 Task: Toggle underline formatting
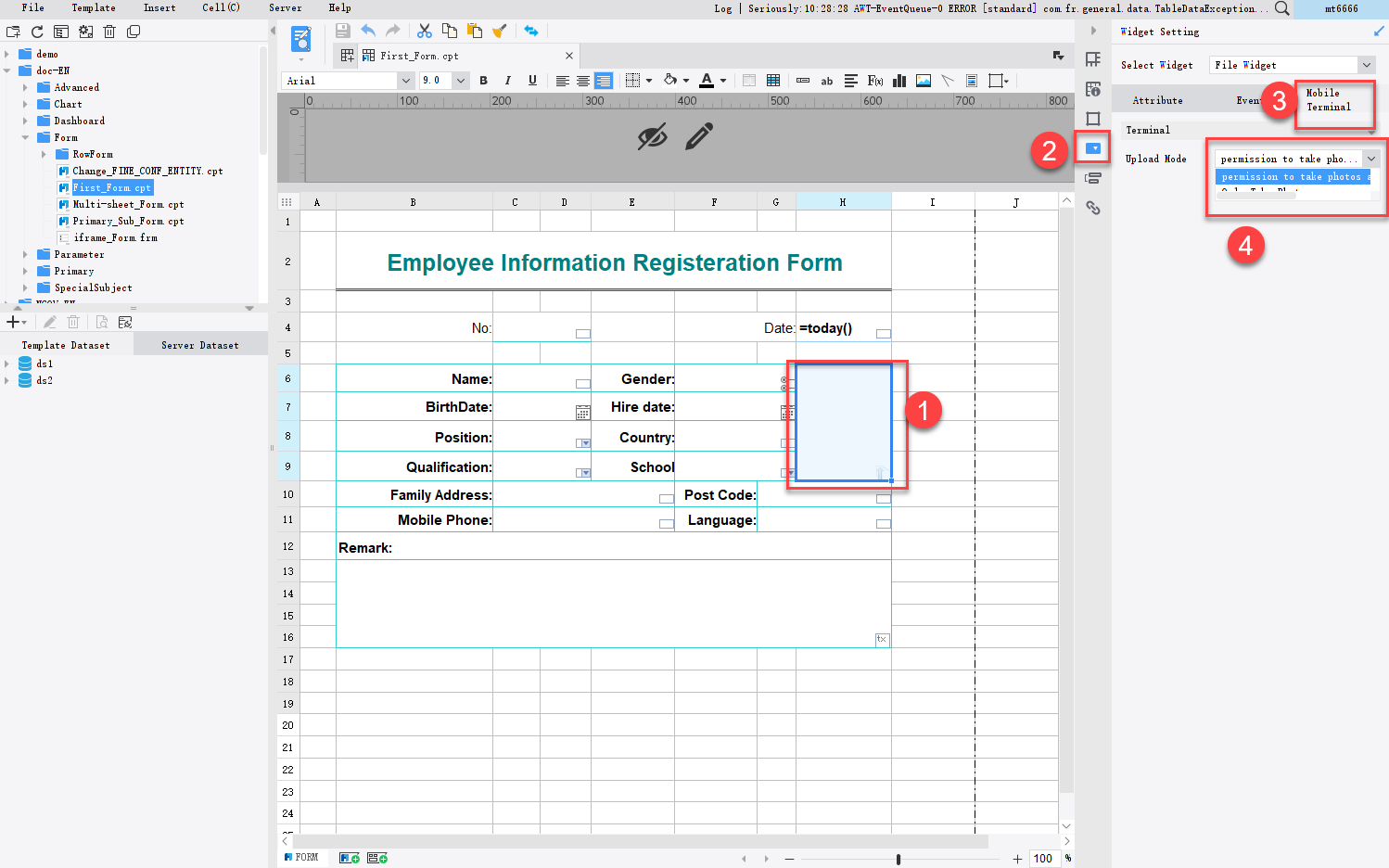[x=532, y=81]
